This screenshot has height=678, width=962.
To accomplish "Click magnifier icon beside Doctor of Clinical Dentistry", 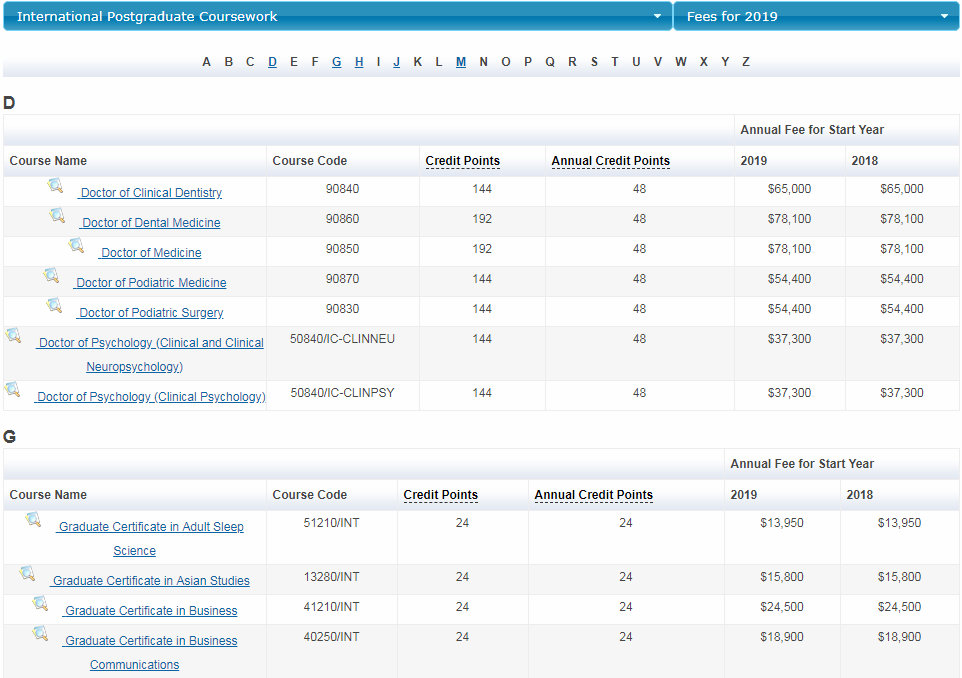I will [56, 186].
